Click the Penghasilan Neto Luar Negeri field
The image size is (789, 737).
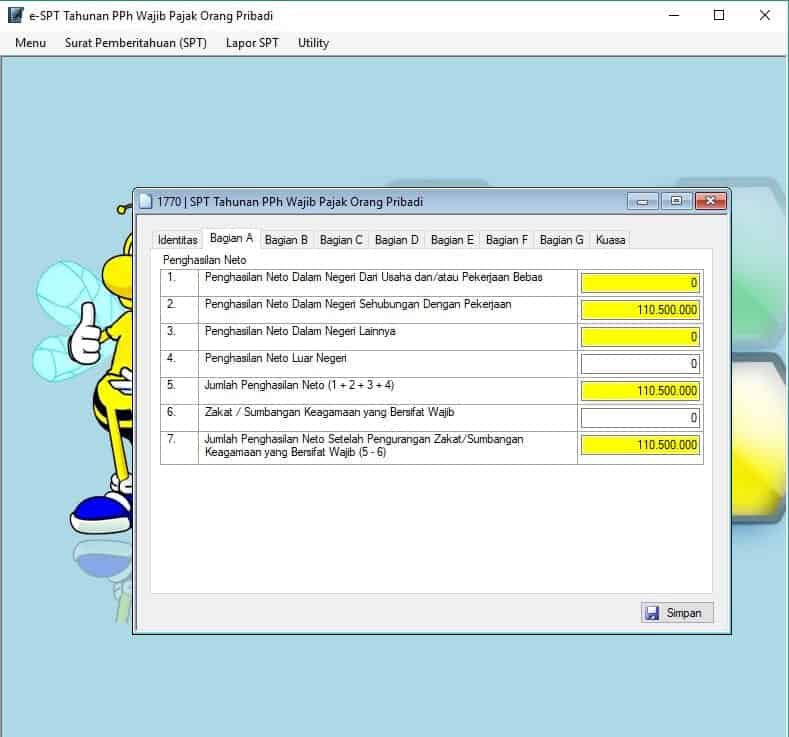tap(640, 364)
